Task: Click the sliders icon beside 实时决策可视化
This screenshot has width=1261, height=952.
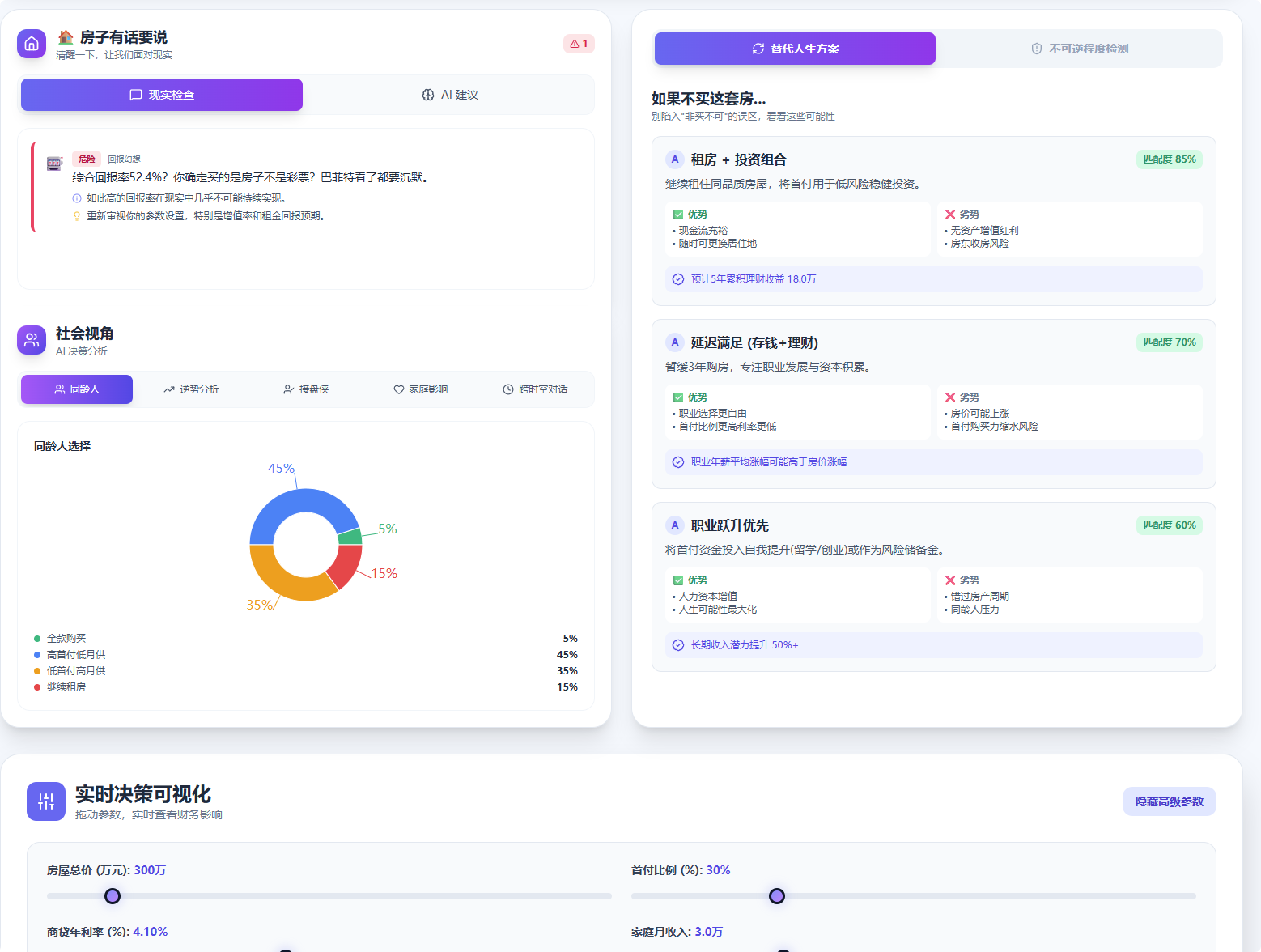Action: 45,801
